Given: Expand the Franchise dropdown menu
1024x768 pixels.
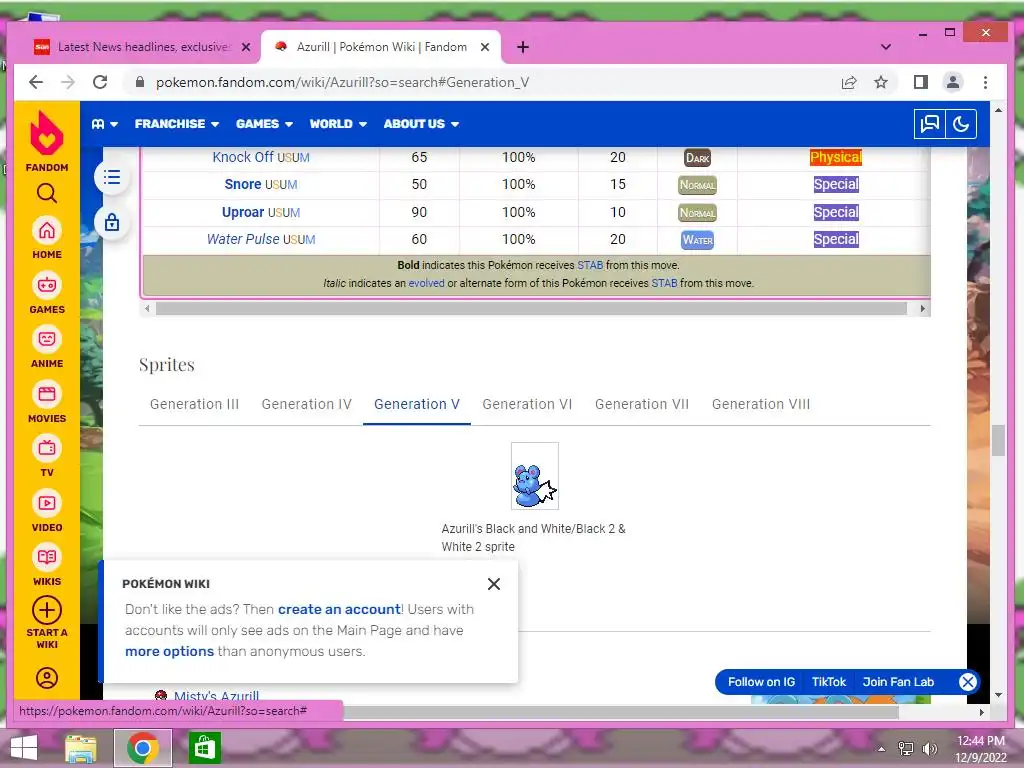Looking at the screenshot, I should [176, 124].
